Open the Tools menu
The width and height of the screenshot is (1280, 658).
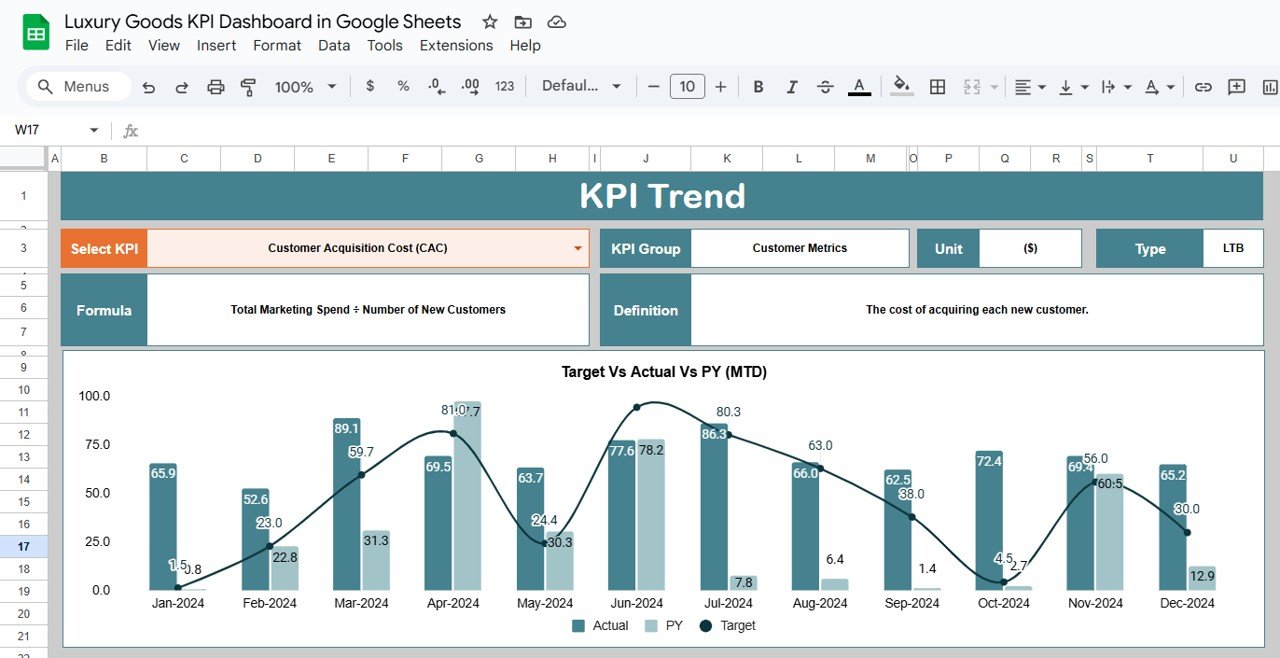[384, 45]
